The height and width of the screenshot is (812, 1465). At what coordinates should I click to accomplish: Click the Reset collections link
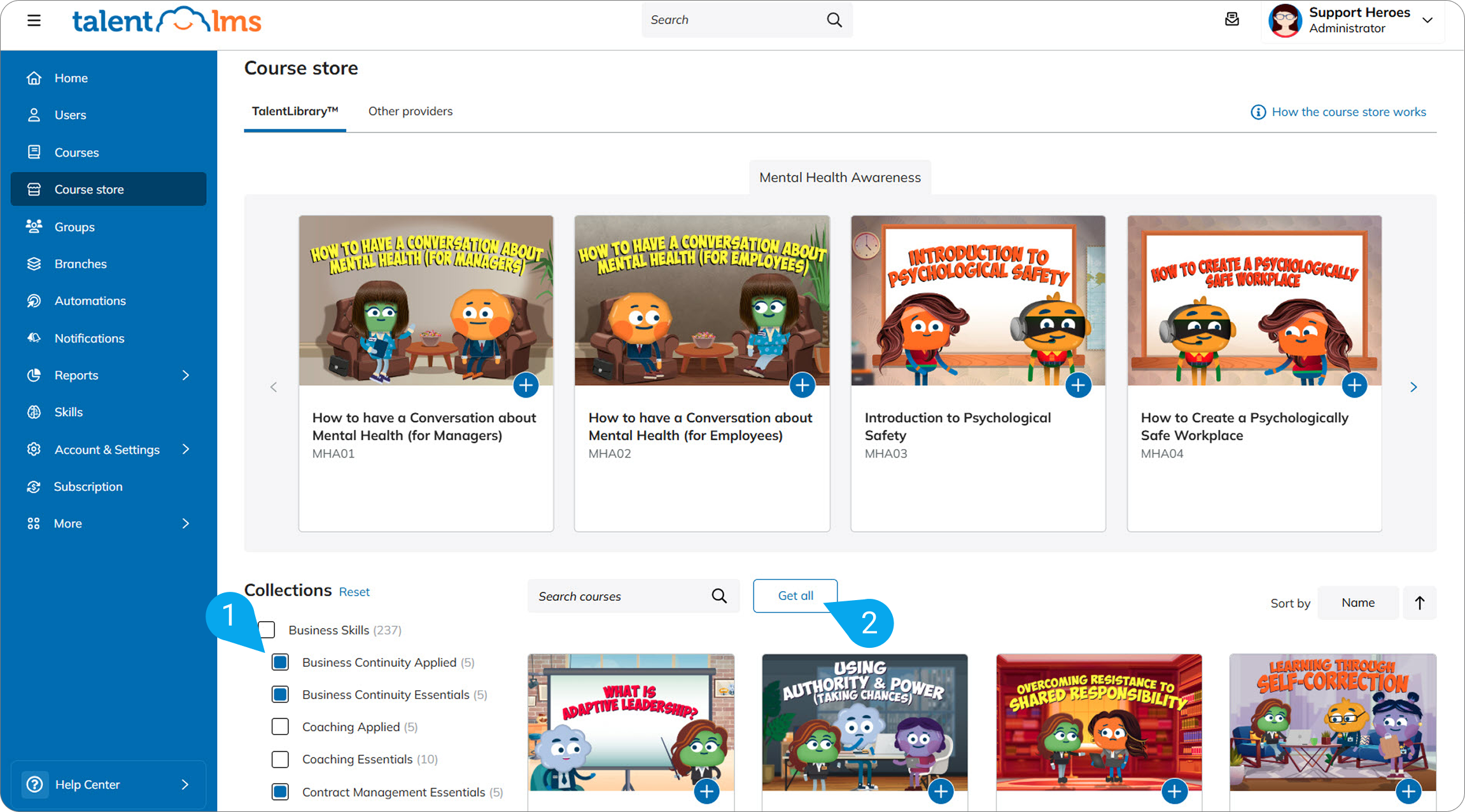[354, 592]
